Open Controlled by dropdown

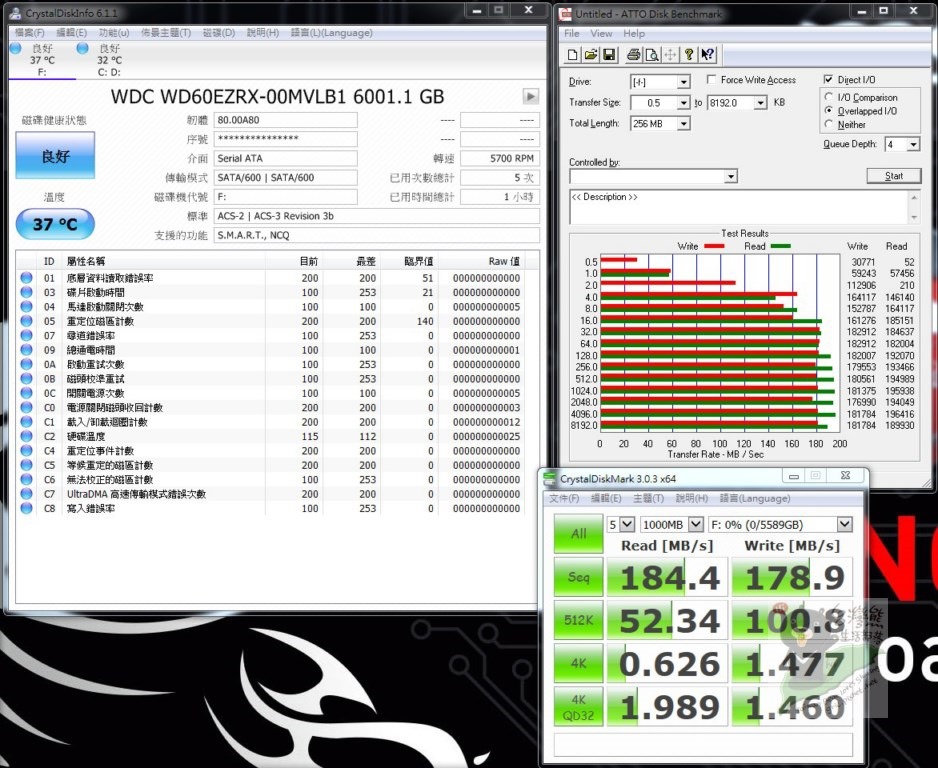(730, 176)
